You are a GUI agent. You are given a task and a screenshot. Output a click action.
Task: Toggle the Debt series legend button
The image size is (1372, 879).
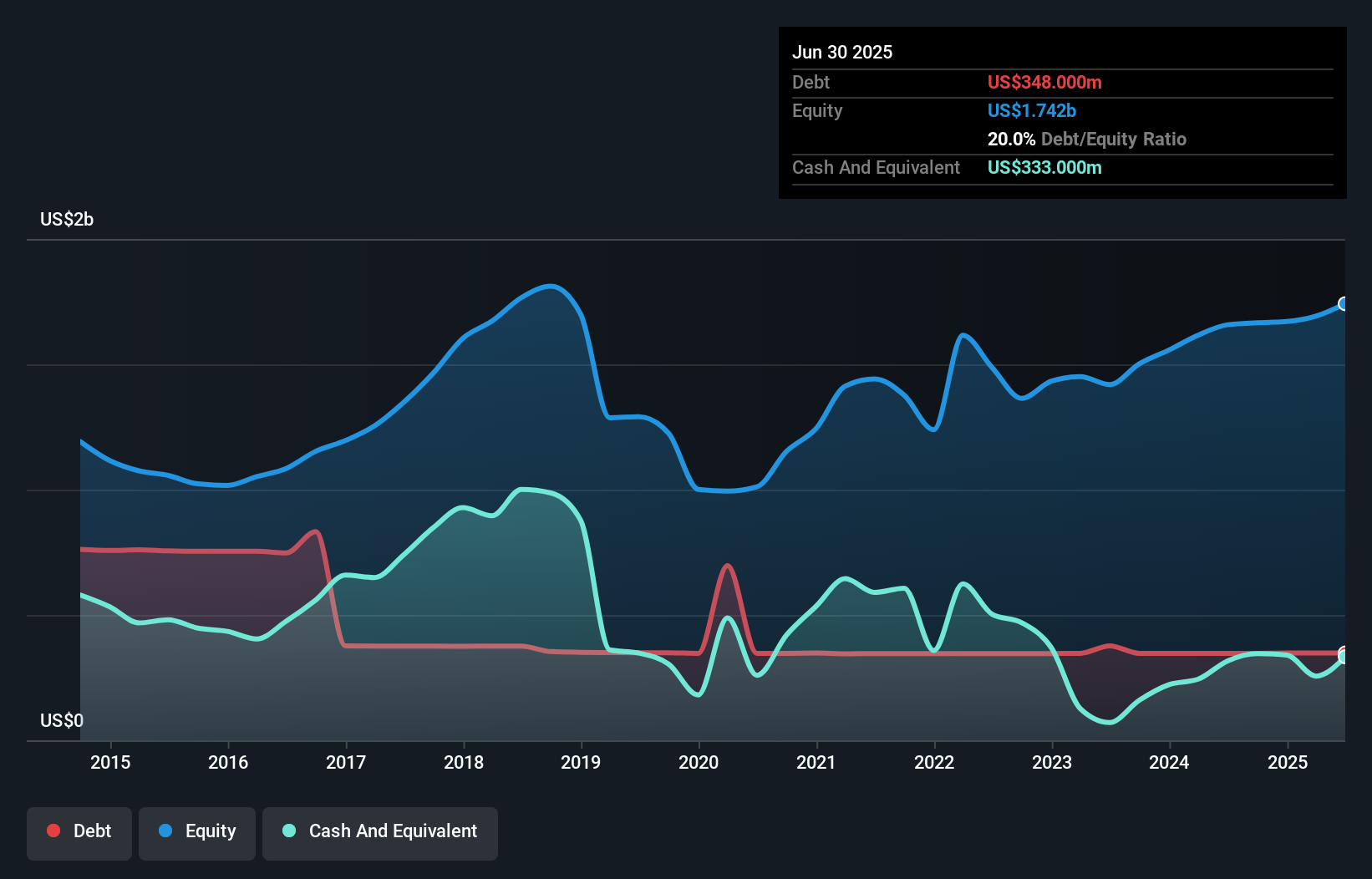[x=79, y=833]
